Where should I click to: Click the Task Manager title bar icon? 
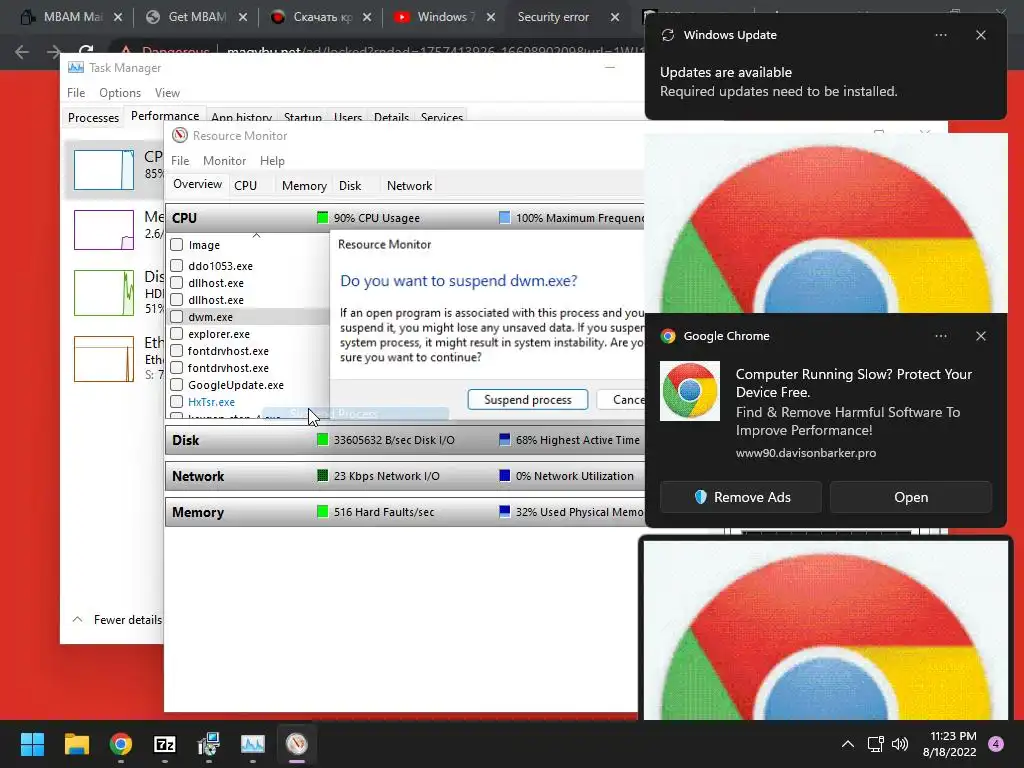[x=76, y=67]
